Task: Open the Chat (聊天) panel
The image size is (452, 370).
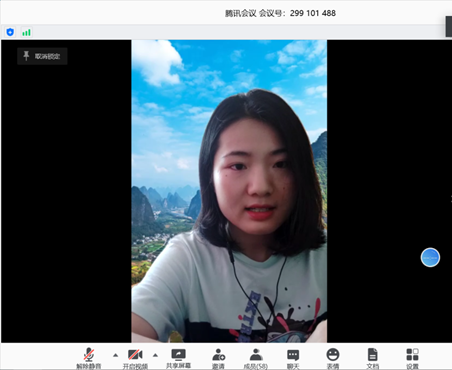Action: (x=293, y=358)
